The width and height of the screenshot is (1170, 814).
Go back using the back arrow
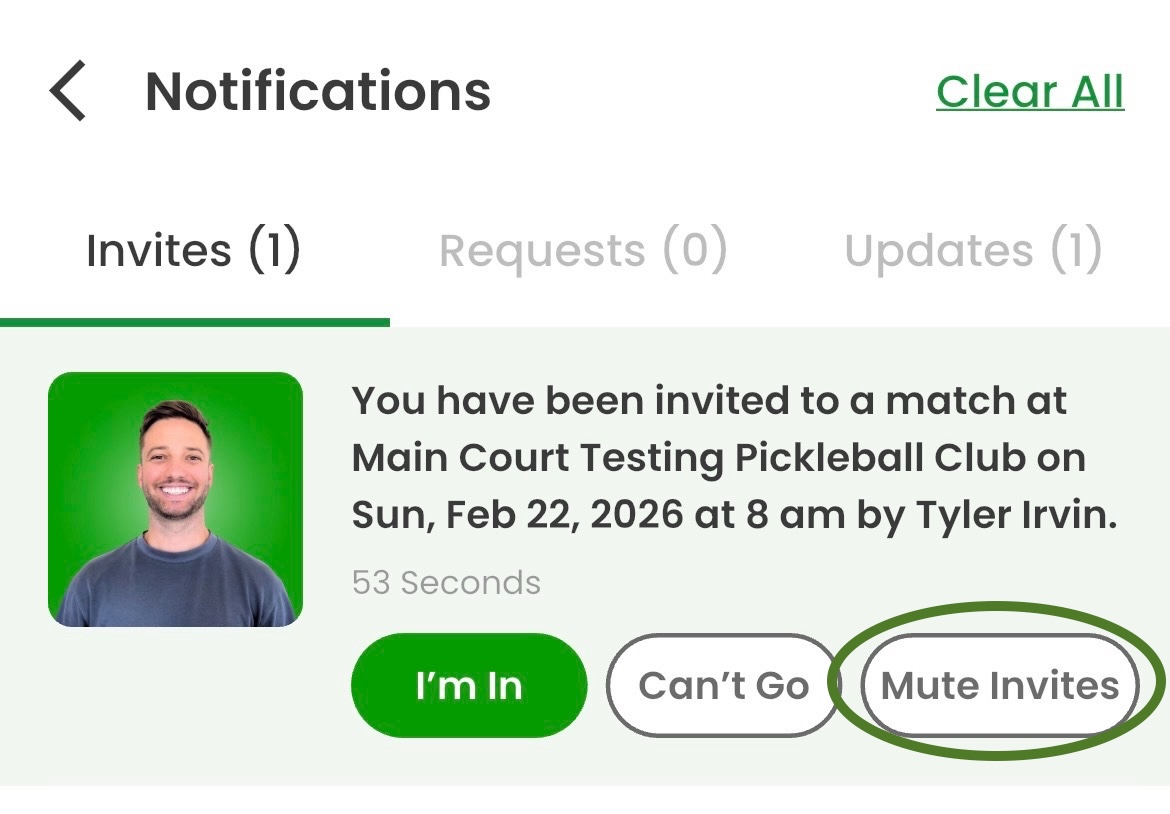pos(68,91)
